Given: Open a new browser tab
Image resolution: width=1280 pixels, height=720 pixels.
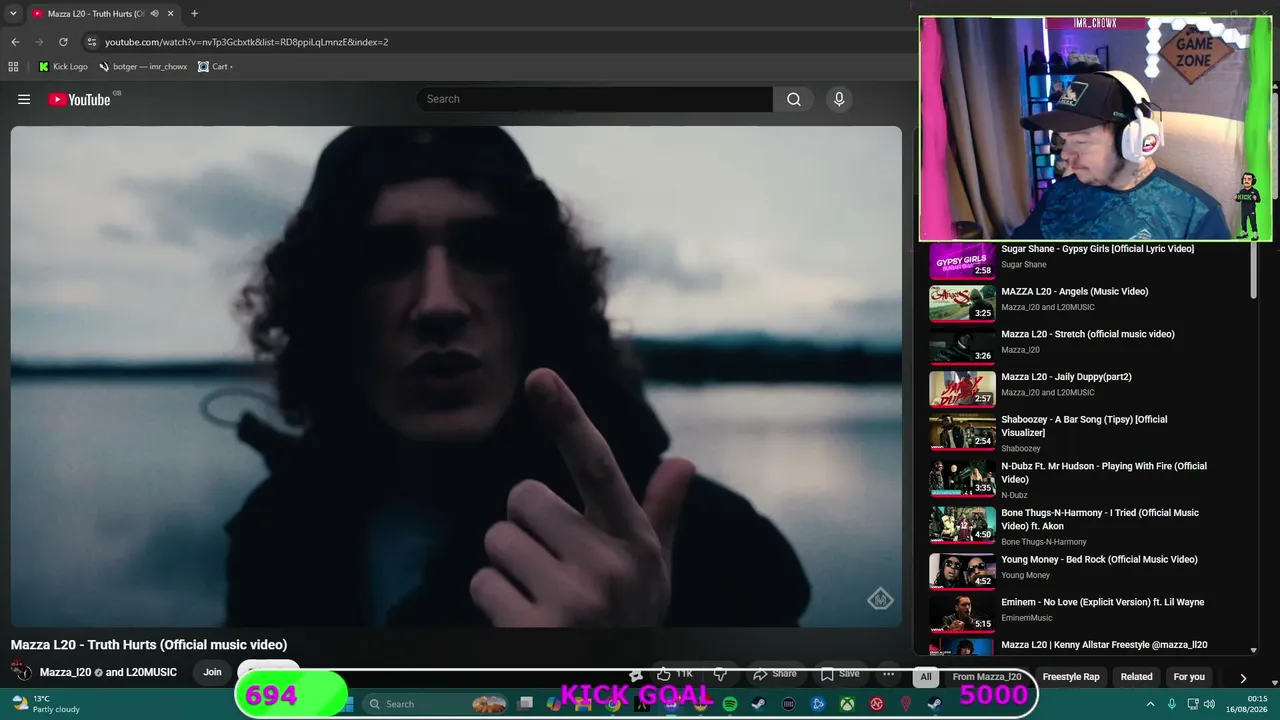Looking at the screenshot, I should (194, 14).
